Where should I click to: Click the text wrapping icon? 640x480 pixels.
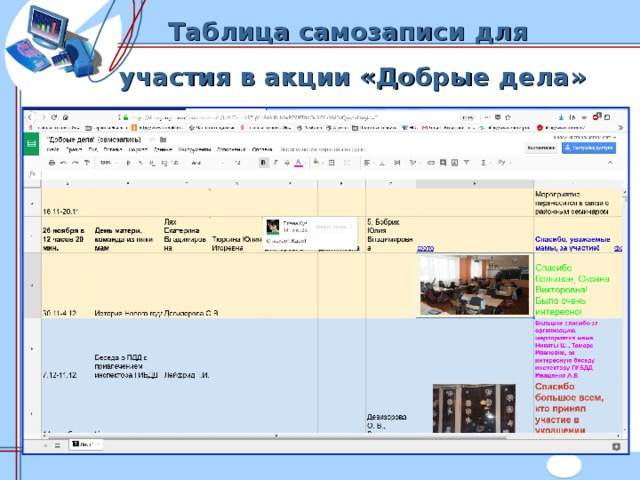click(397, 163)
